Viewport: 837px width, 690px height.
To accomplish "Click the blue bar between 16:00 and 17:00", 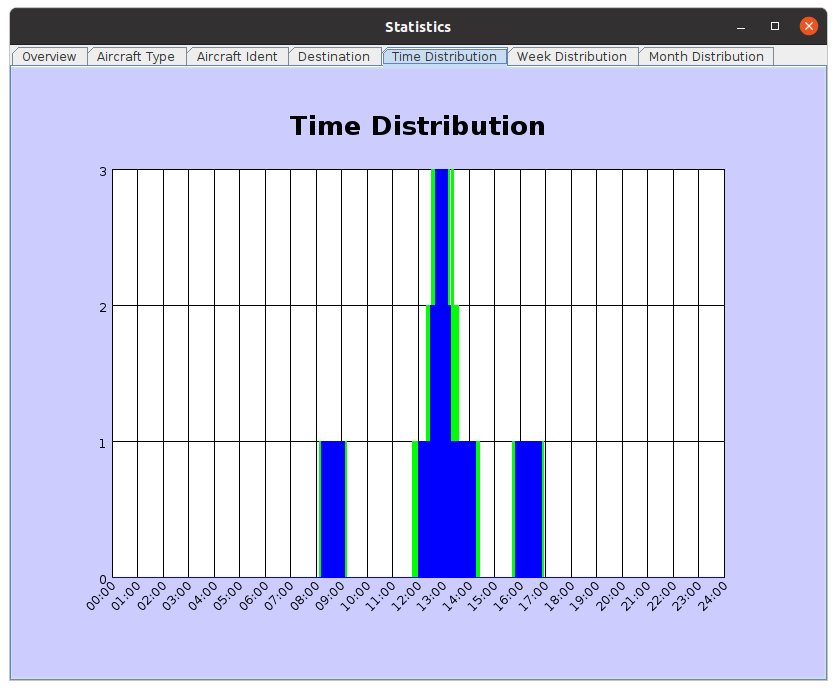I will tap(528, 509).
